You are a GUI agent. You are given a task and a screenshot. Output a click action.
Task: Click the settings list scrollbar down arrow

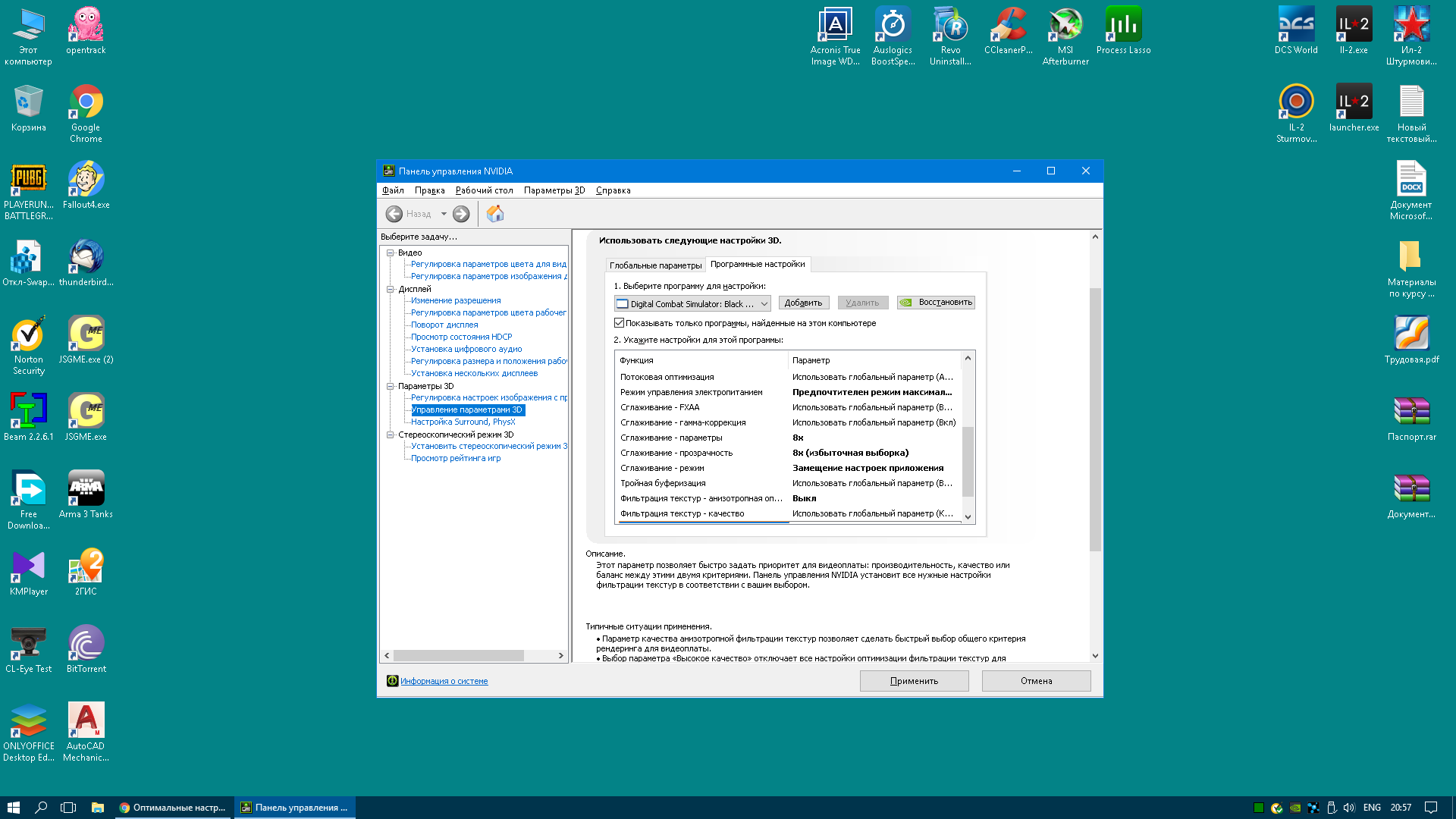point(968,516)
